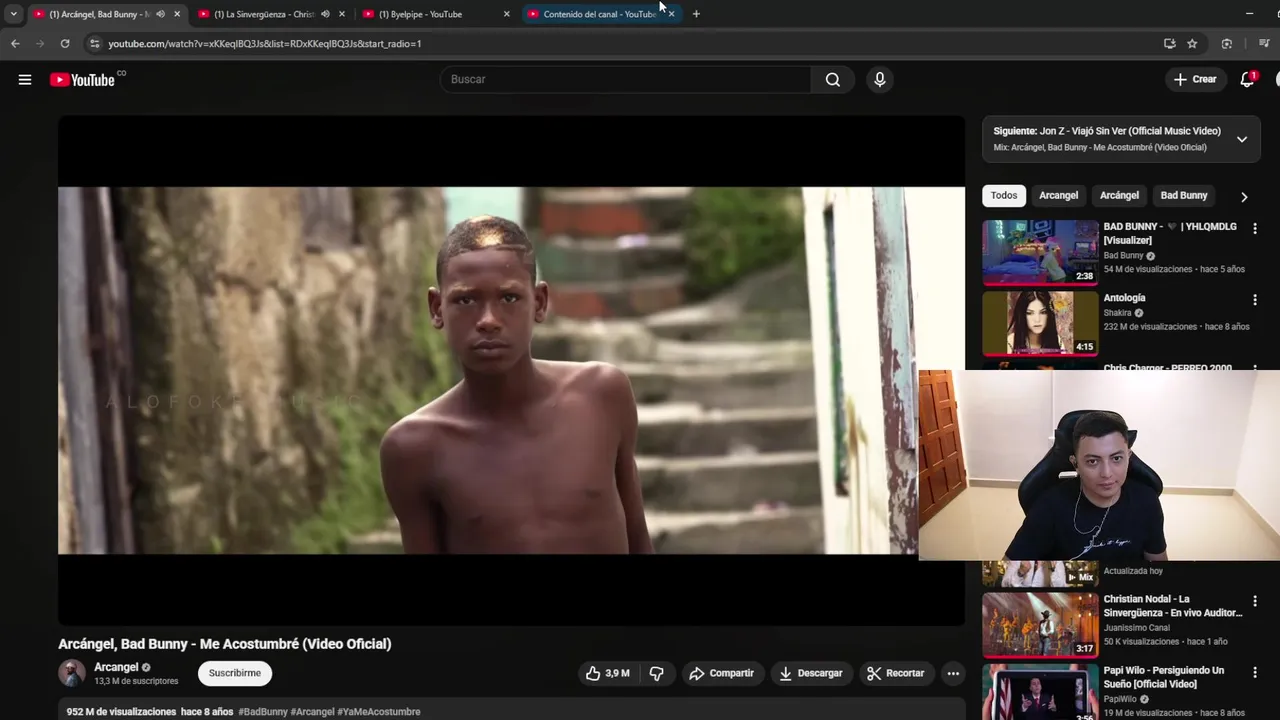
Task: Open the Antología Shakira thumbnail
Action: tap(1040, 324)
